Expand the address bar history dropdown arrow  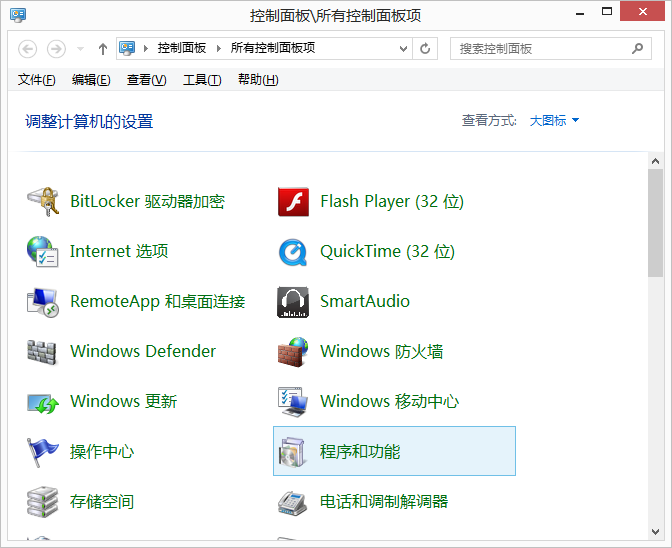click(403, 48)
